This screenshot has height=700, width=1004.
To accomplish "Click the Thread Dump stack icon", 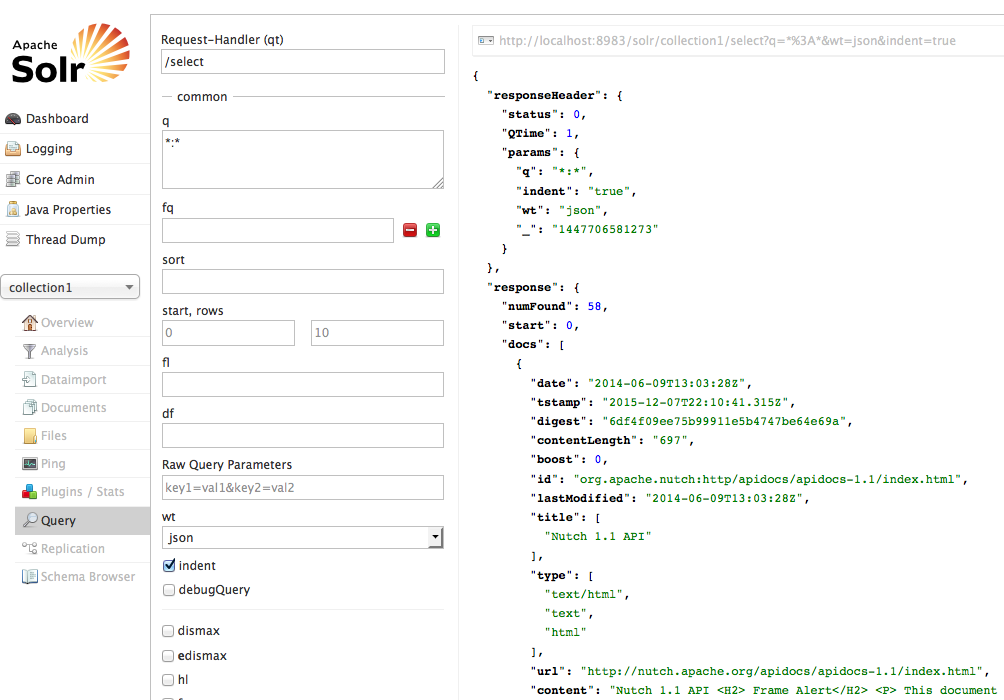I will pyautogui.click(x=13, y=240).
